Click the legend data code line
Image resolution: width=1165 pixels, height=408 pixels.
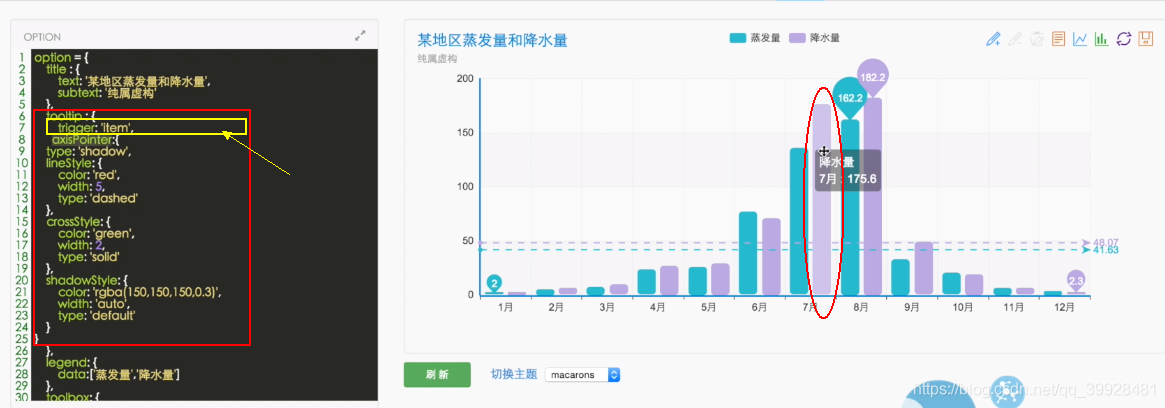[118, 375]
